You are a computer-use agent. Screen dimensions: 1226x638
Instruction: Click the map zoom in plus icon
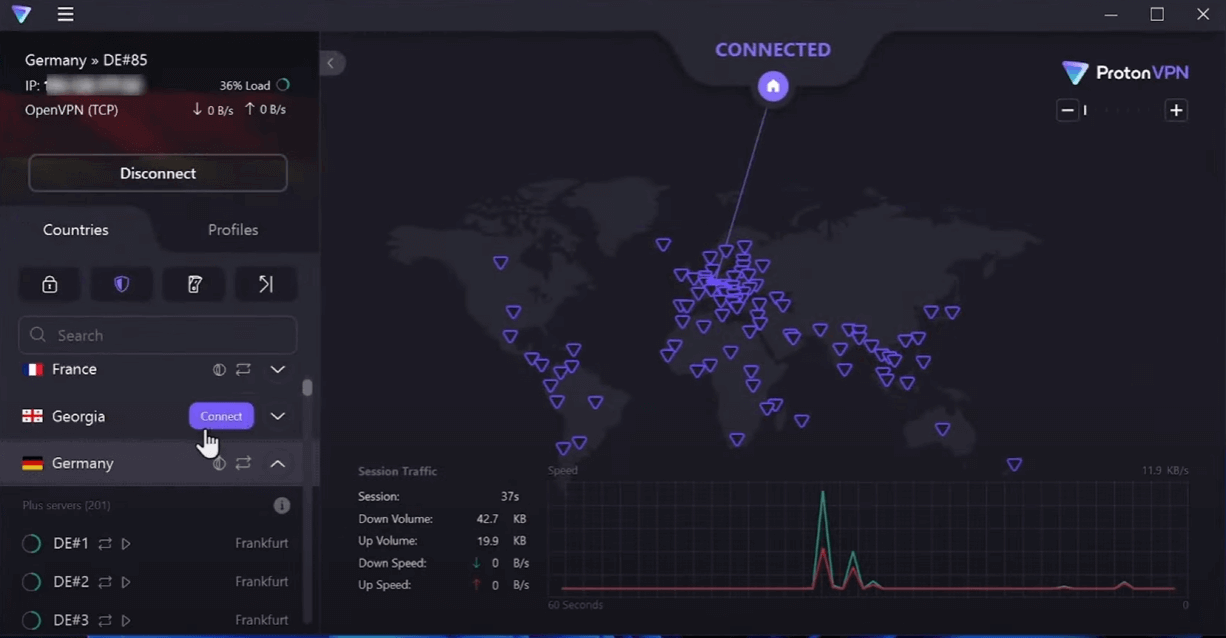click(1176, 110)
